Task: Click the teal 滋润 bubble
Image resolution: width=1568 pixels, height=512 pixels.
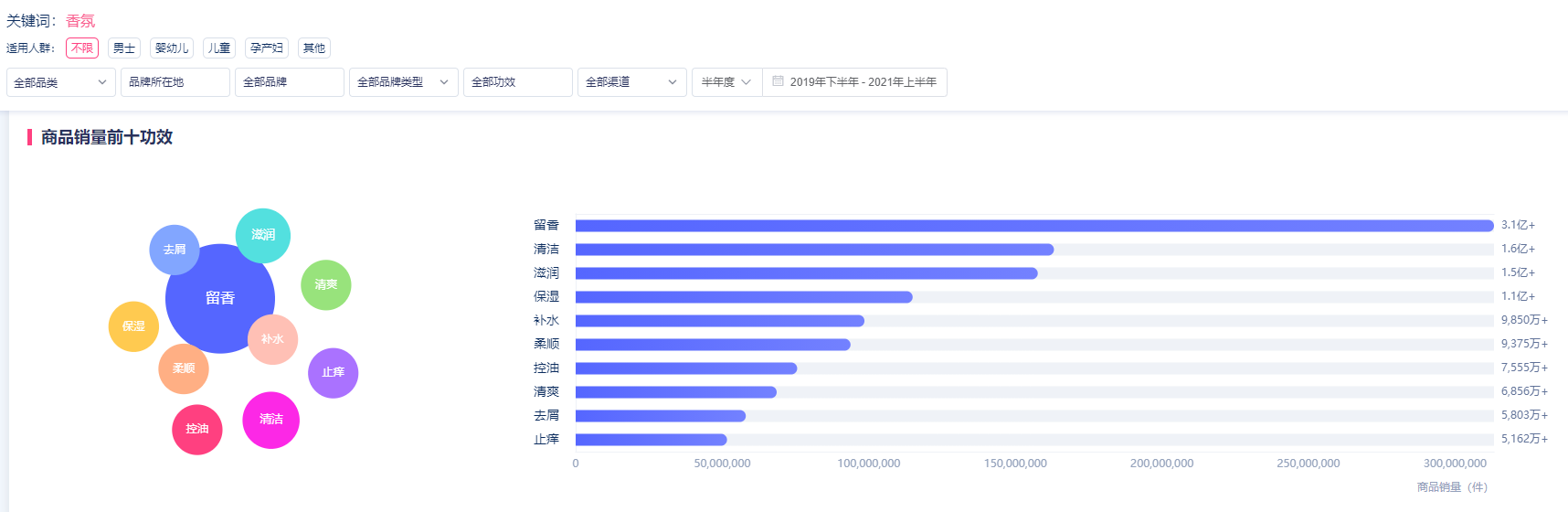Action: 263,236
